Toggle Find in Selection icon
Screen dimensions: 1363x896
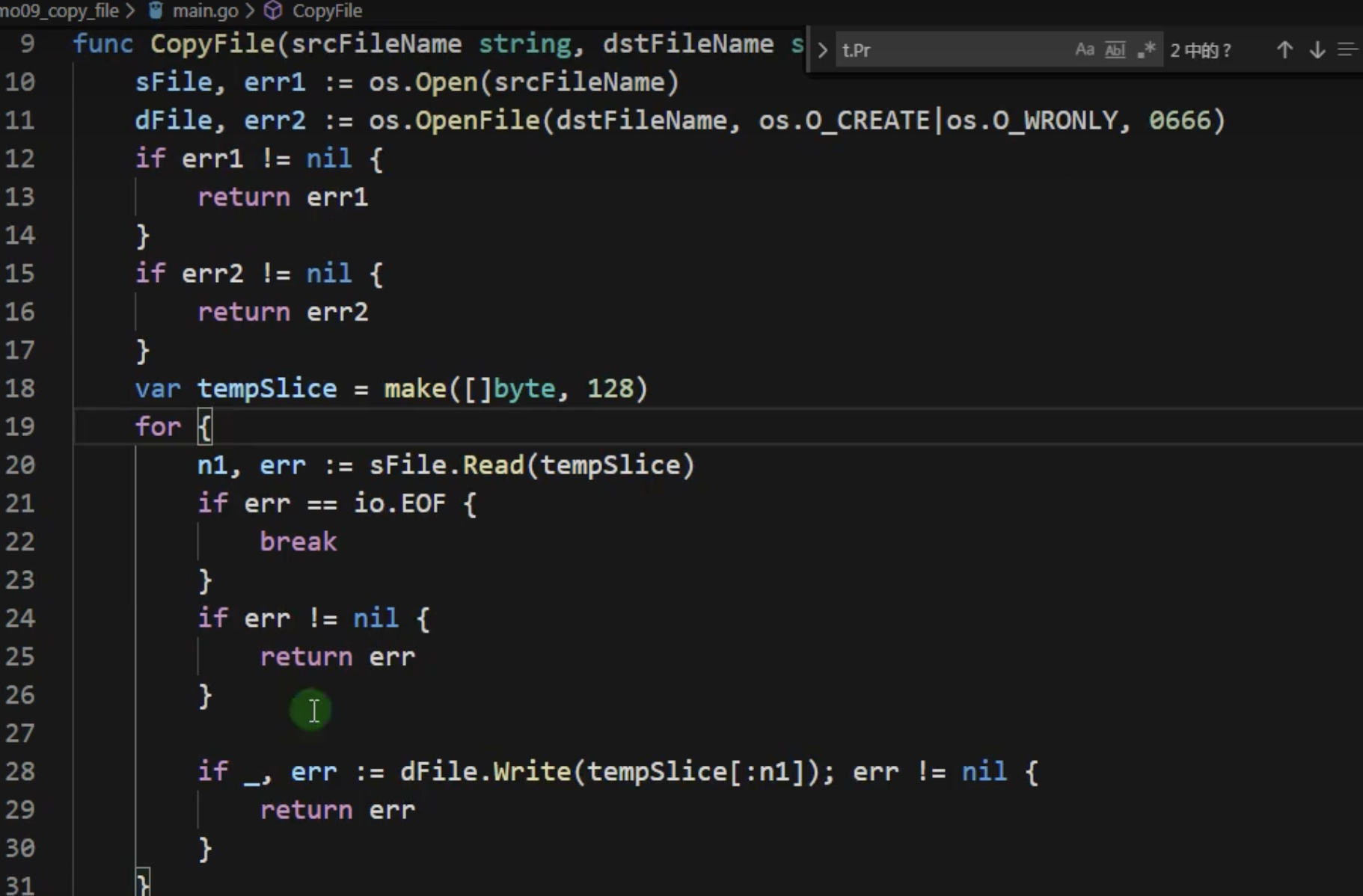[1349, 50]
